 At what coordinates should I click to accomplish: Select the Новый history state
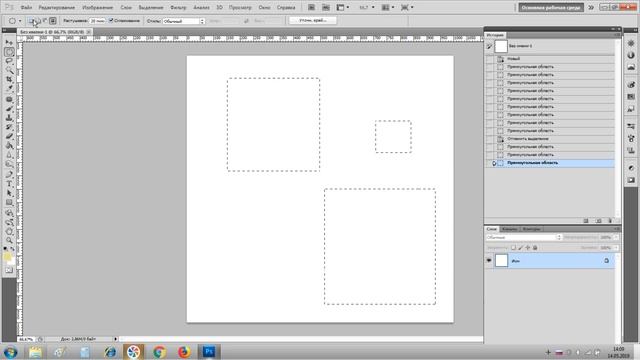[x=550, y=59]
